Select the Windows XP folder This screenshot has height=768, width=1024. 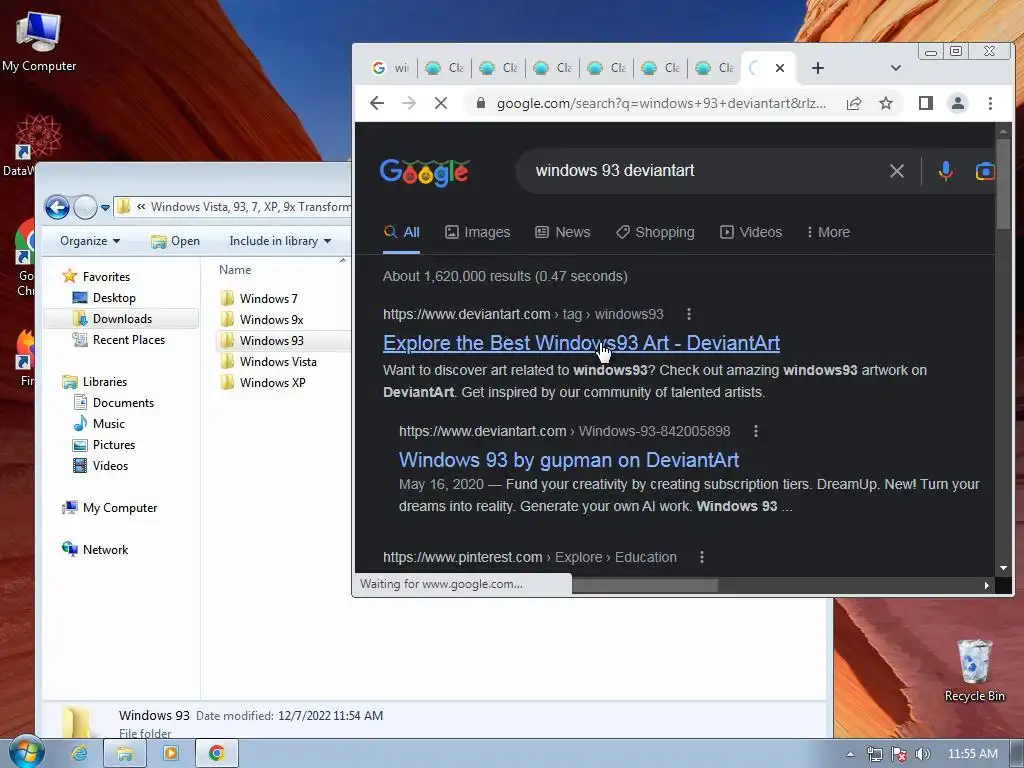tap(272, 383)
